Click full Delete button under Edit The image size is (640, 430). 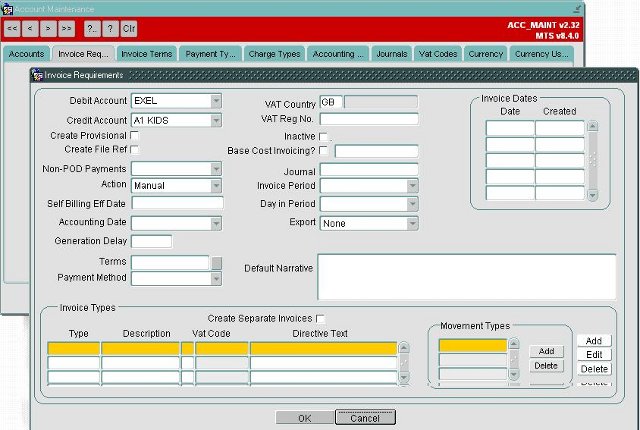pos(594,369)
